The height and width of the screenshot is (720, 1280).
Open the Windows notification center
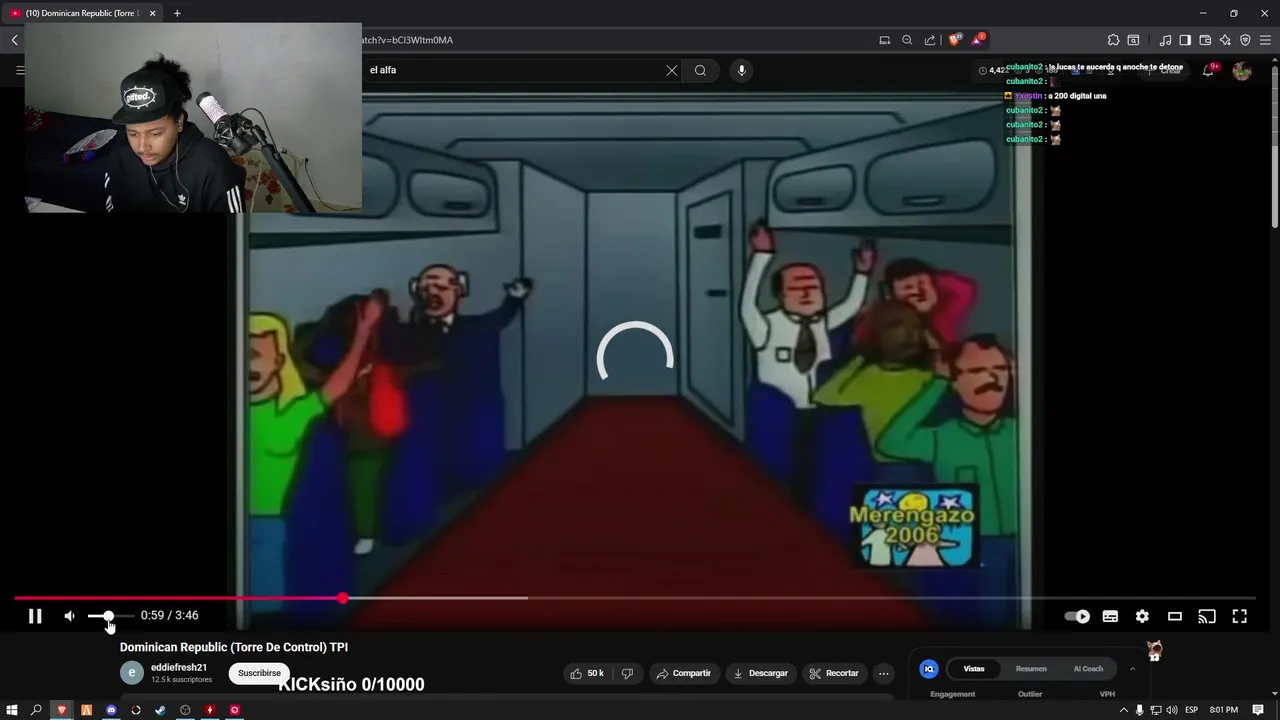click(x=1258, y=710)
